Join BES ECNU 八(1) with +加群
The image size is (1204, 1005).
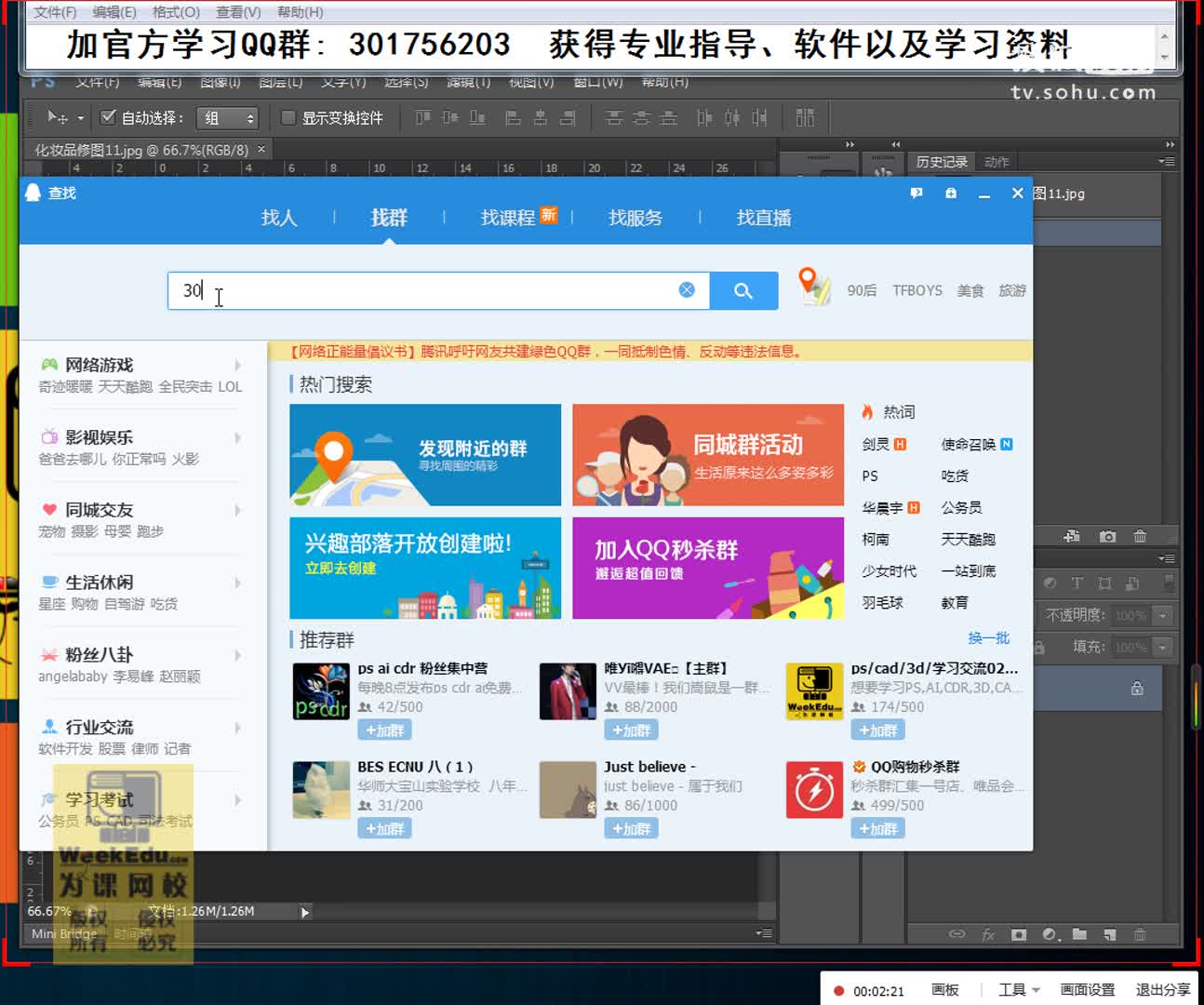tap(385, 829)
